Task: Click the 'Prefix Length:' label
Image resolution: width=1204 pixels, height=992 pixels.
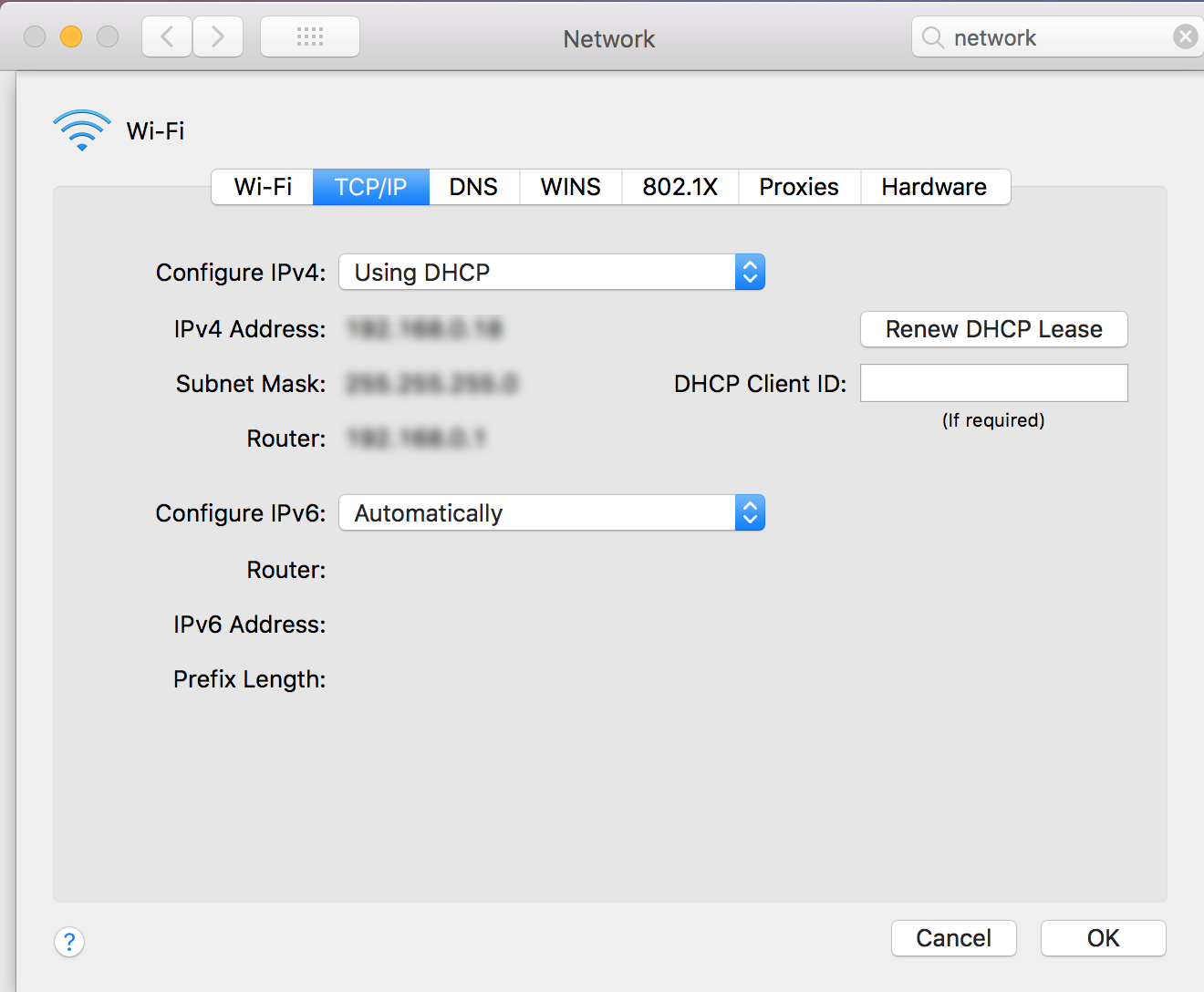Action: 250,679
